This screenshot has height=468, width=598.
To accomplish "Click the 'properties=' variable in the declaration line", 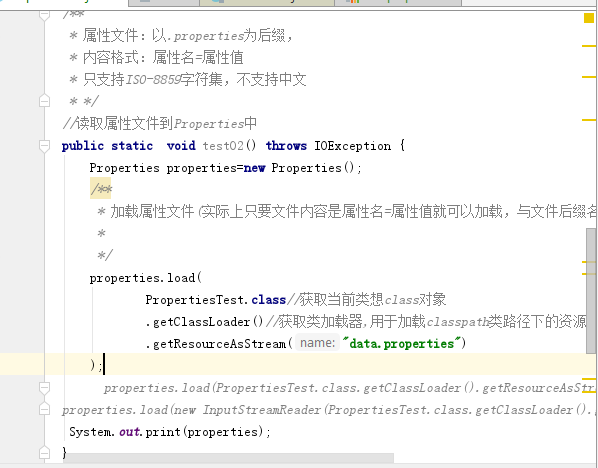I will click(205, 168).
